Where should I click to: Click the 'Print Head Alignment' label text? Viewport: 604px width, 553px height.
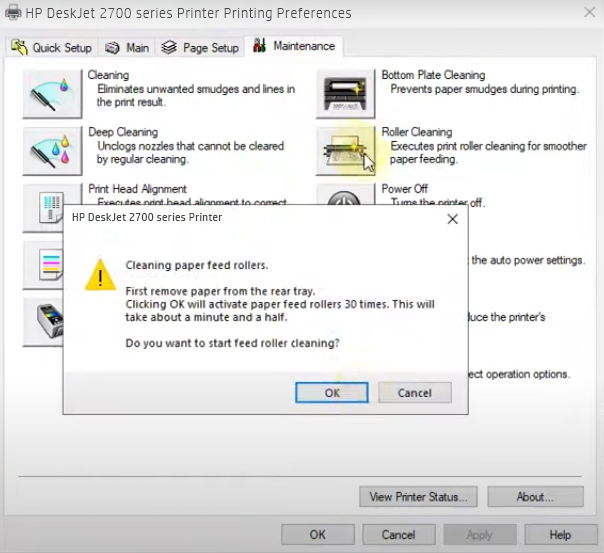(x=138, y=189)
